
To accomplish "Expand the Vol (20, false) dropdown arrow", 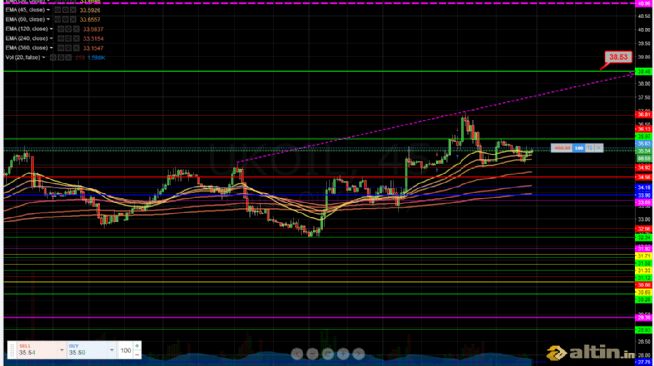I will pos(43,58).
